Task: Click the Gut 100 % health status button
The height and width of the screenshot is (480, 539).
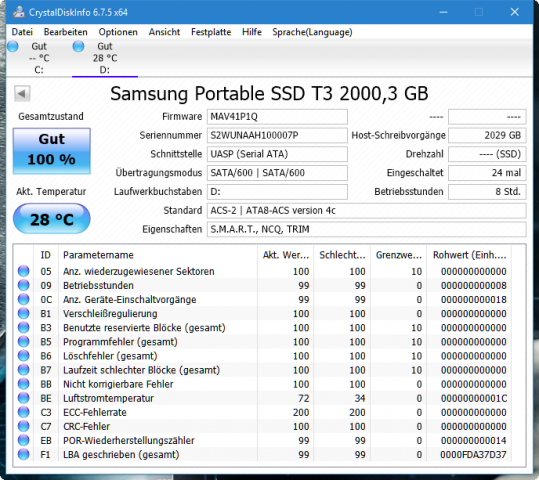Action: click(52, 151)
